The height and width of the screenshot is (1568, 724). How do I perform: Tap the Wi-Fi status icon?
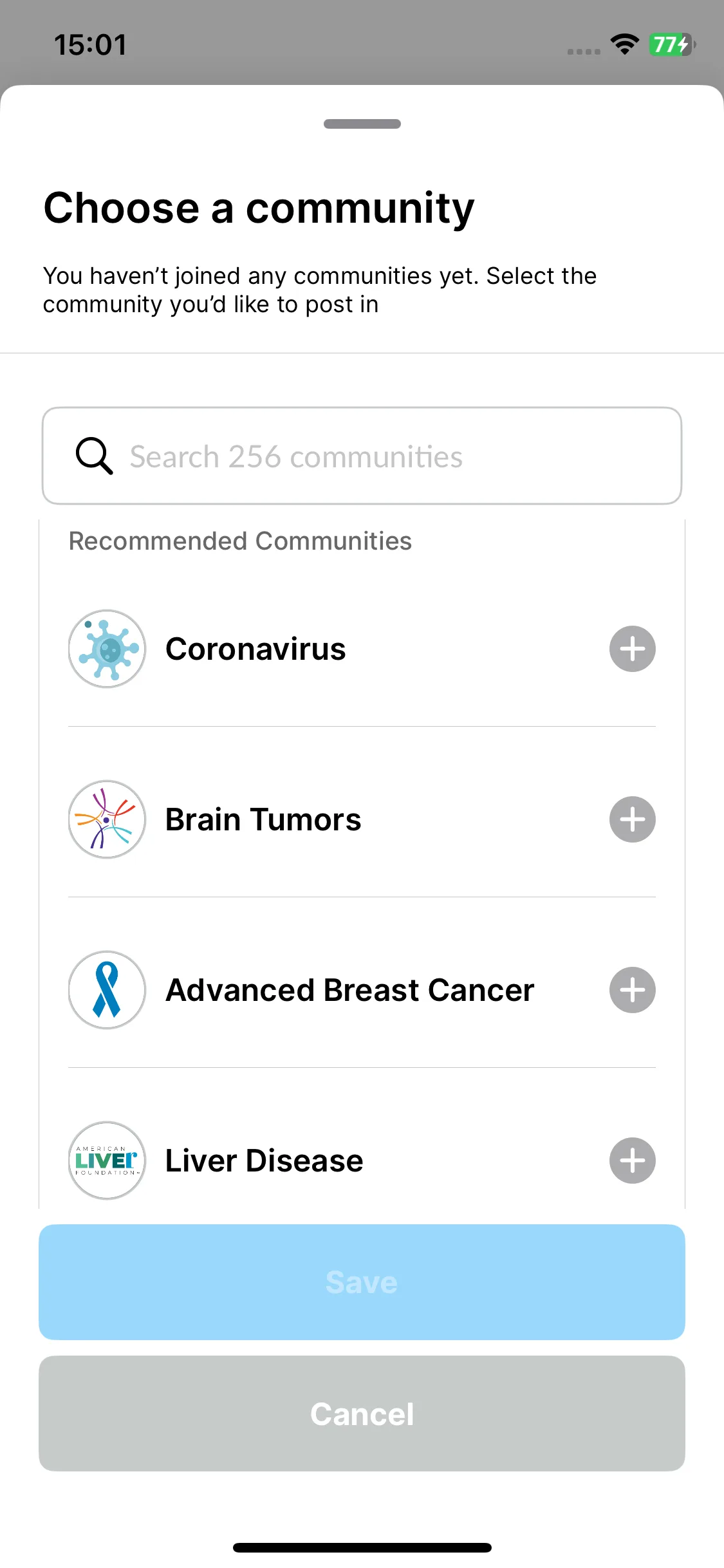point(624,44)
